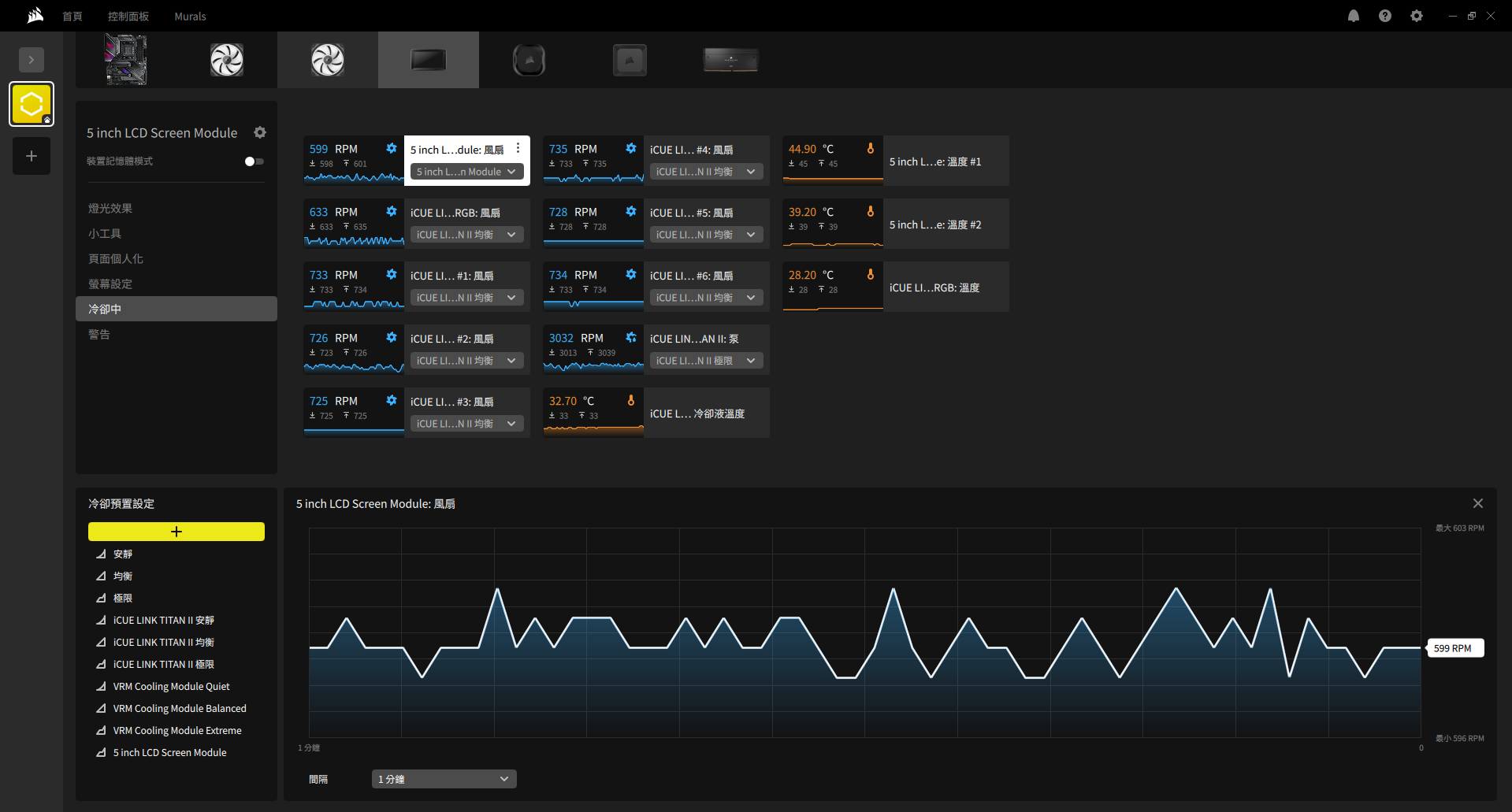
Task: Select the motherboard device thumbnail
Action: (x=126, y=60)
